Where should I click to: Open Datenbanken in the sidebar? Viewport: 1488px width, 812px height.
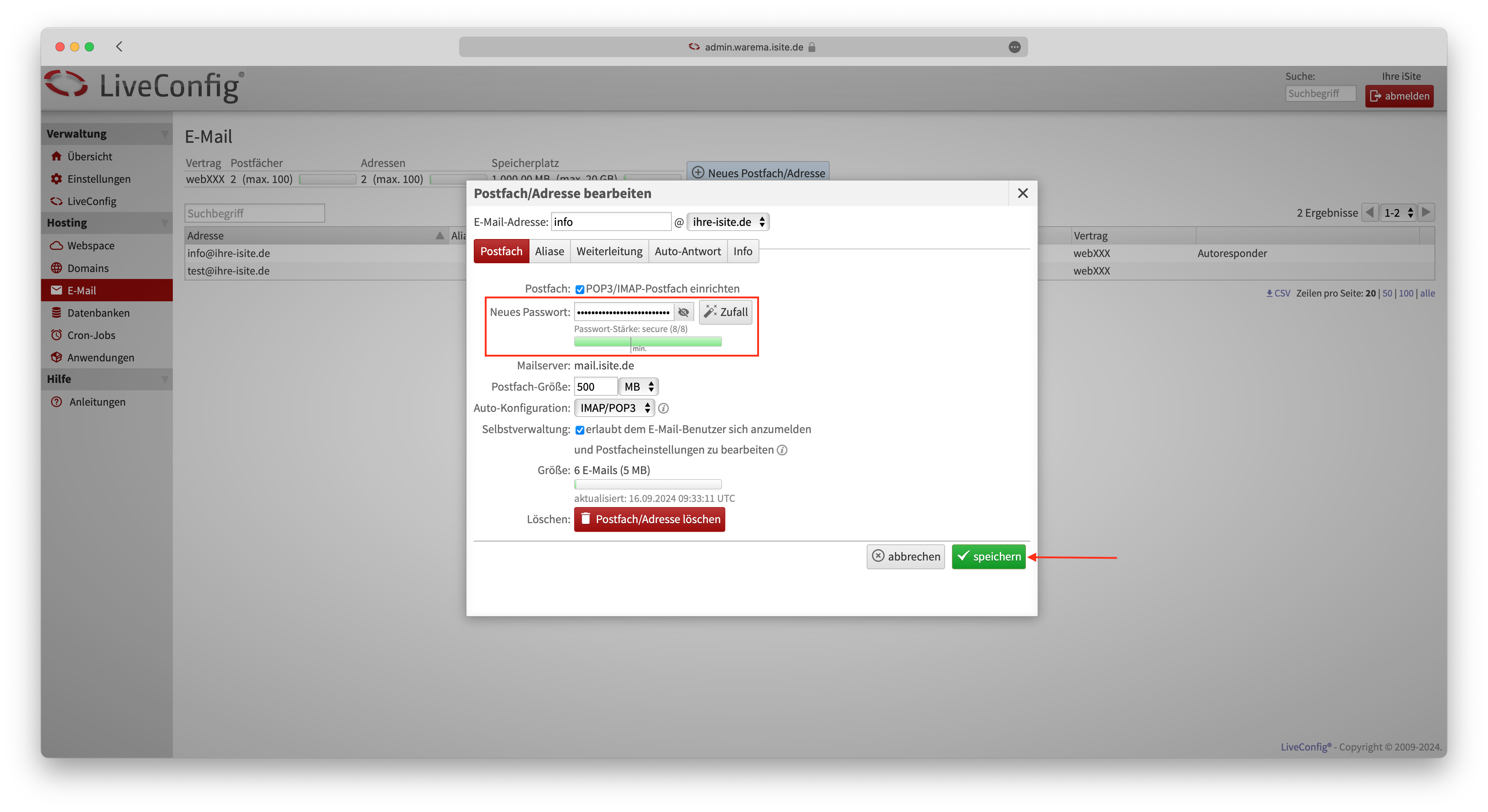(98, 313)
